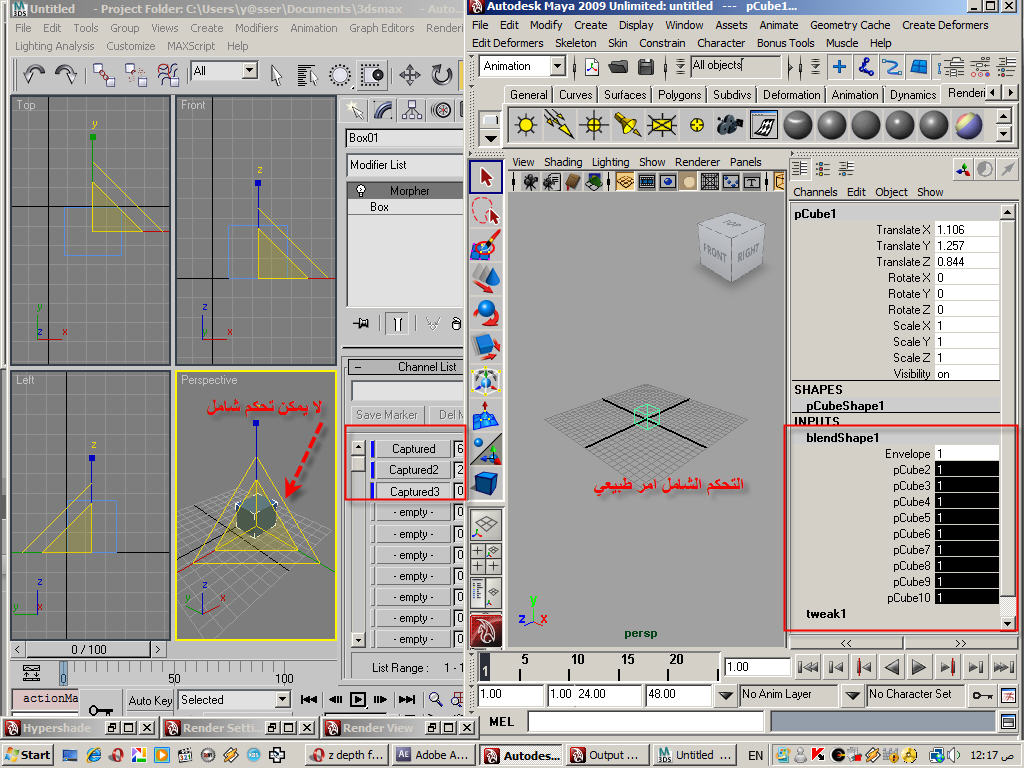Viewport: 1024px width, 768px height.
Task: Toggle the Maya four-view layout button
Action: pyautogui.click(x=486, y=559)
